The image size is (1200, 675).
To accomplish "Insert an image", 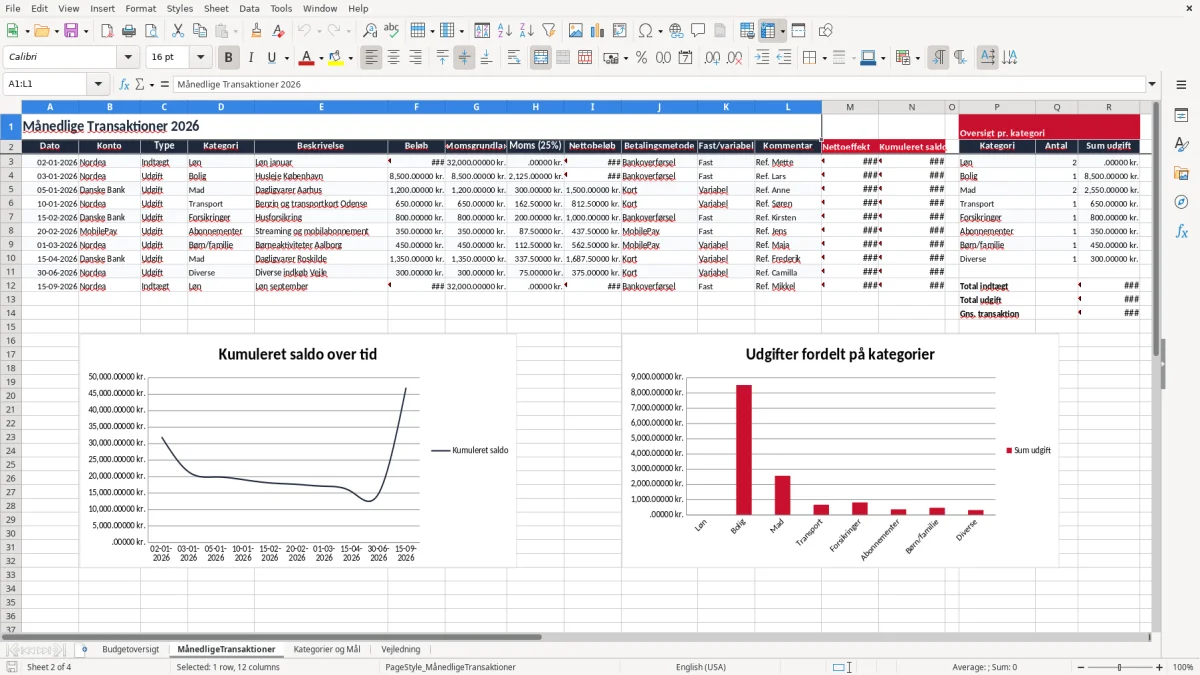I will pyautogui.click(x=575, y=31).
